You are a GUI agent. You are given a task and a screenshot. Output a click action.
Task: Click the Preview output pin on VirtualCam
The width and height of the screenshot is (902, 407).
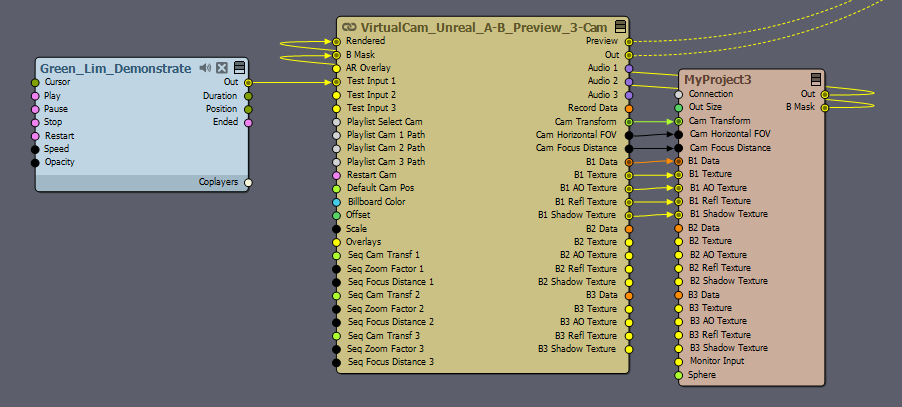(629, 41)
